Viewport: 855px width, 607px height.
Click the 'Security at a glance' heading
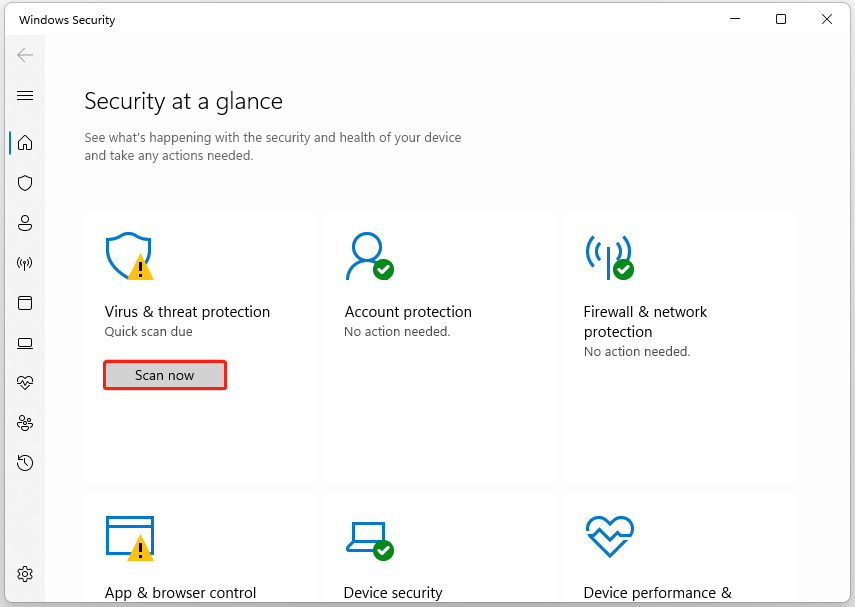pos(183,101)
